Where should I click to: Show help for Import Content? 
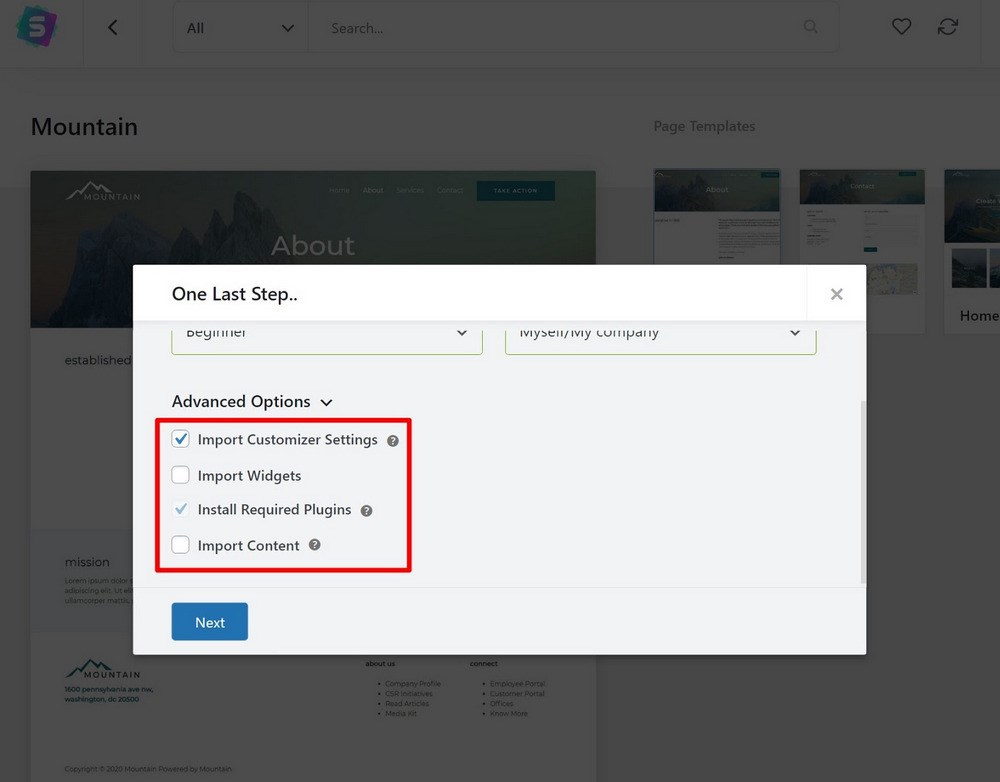coord(314,545)
